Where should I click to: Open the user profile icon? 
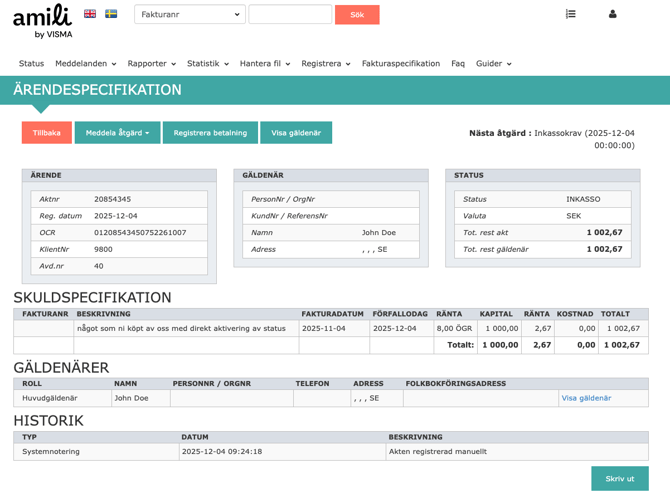pos(612,14)
